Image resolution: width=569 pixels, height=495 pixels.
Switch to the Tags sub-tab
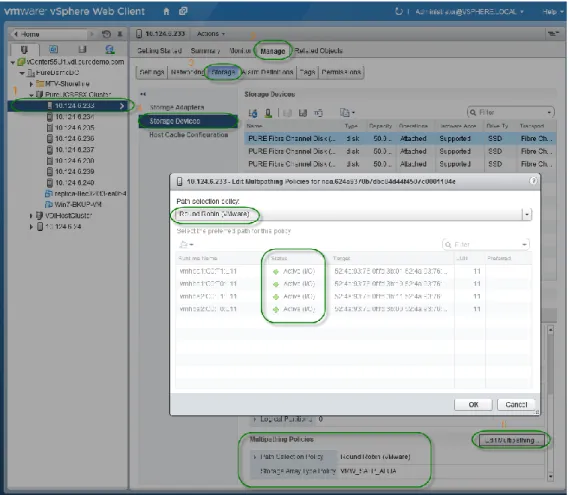(x=307, y=72)
